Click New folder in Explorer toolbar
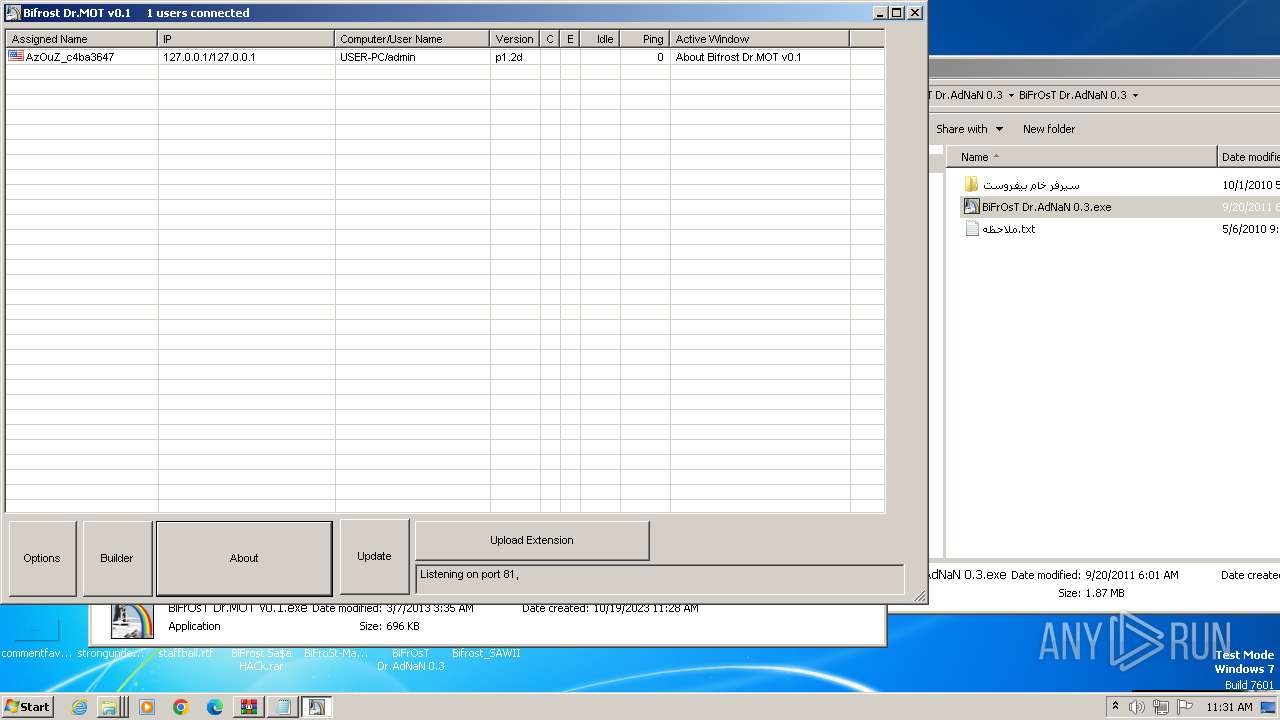Image resolution: width=1280 pixels, height=720 pixels. click(1049, 129)
